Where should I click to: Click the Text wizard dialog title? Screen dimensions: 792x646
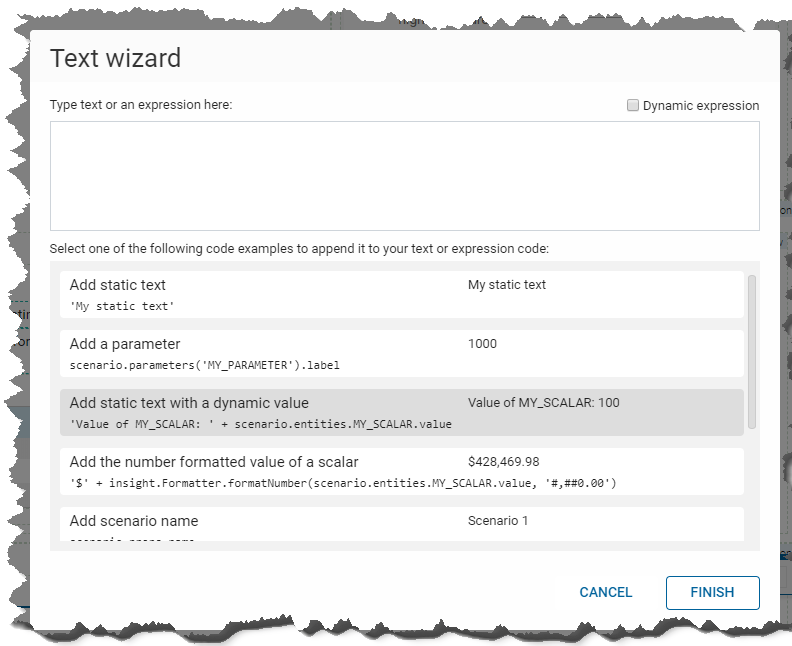click(x=116, y=58)
